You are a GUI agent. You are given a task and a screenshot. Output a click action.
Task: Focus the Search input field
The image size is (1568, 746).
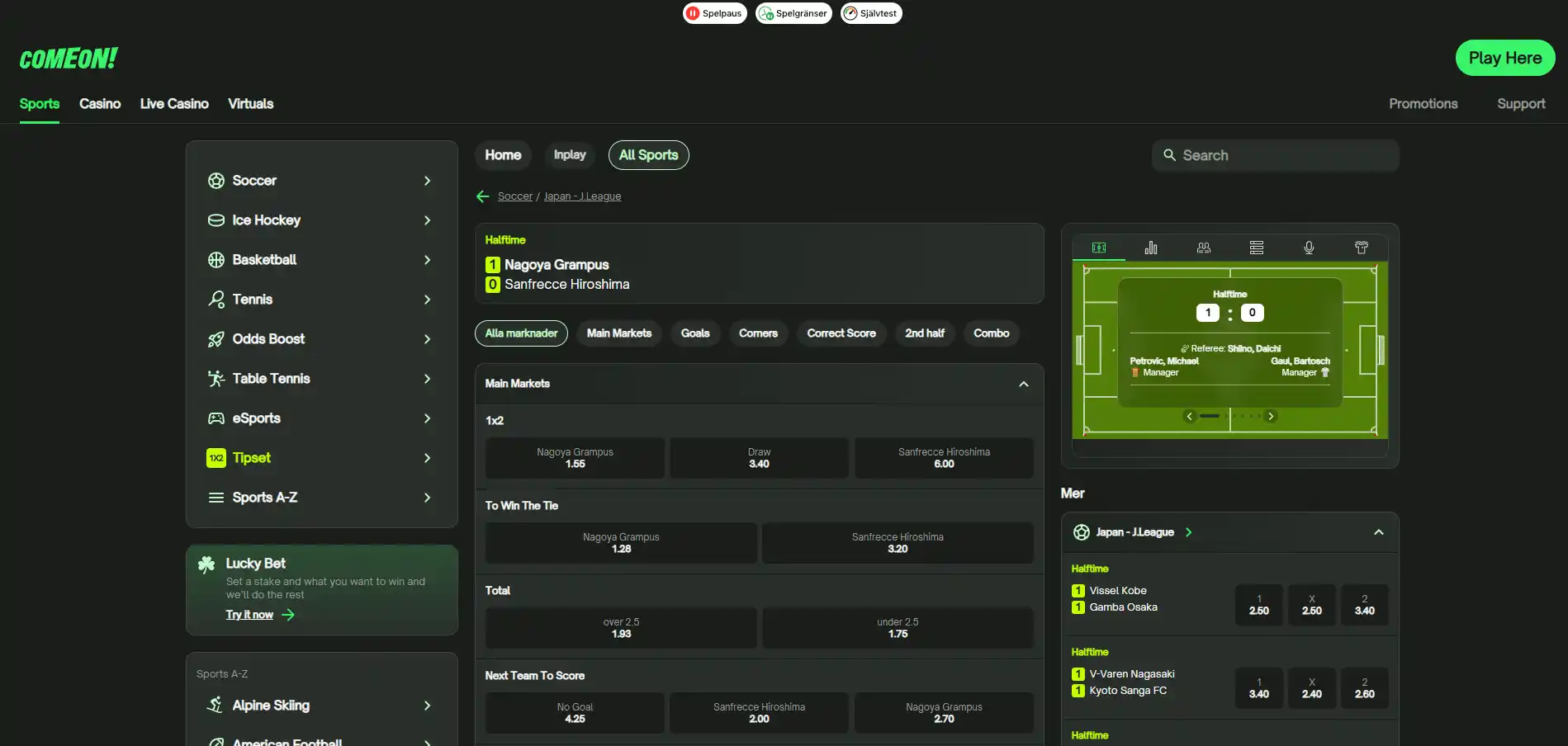pyautogui.click(x=1276, y=155)
